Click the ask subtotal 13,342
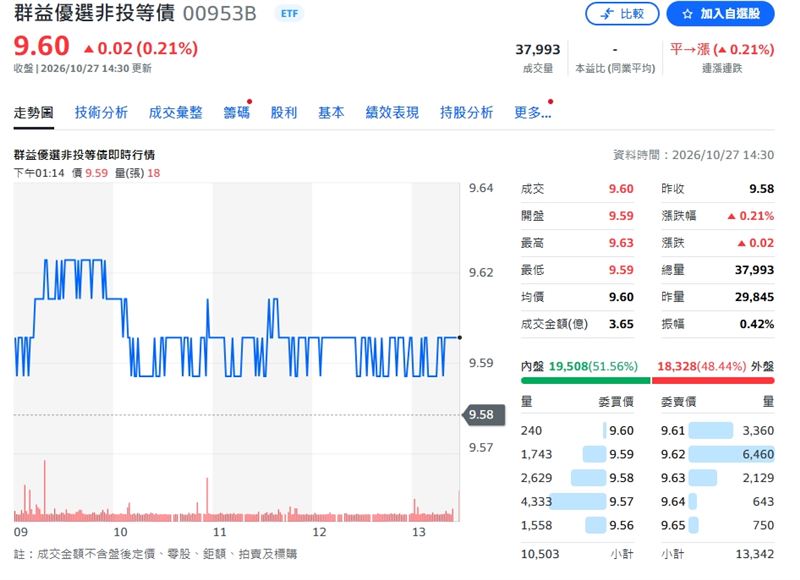This screenshot has height=580, width=800. [755, 554]
